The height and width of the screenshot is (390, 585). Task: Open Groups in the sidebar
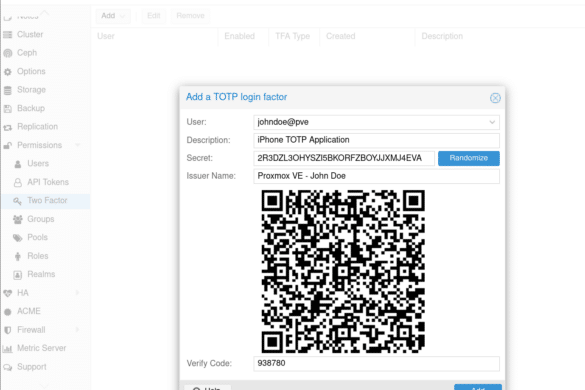tap(41, 219)
